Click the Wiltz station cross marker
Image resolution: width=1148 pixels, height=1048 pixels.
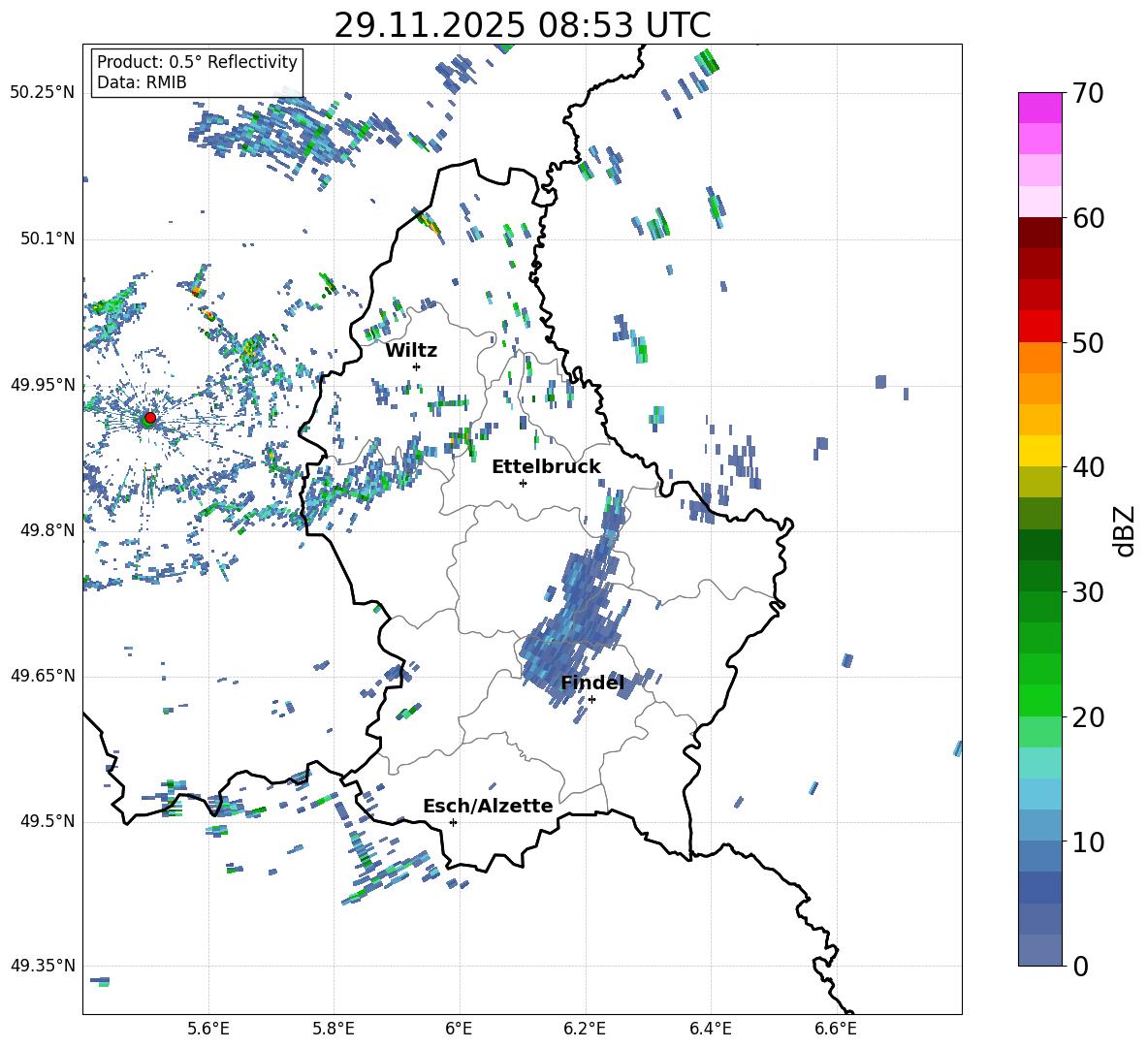(x=416, y=366)
